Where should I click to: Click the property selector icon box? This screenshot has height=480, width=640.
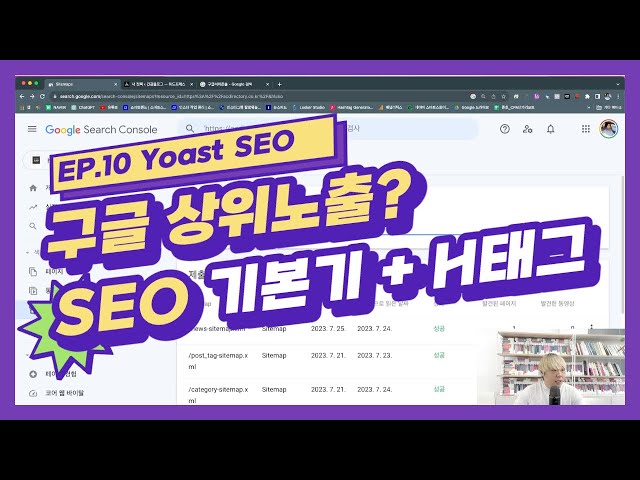click(36, 160)
